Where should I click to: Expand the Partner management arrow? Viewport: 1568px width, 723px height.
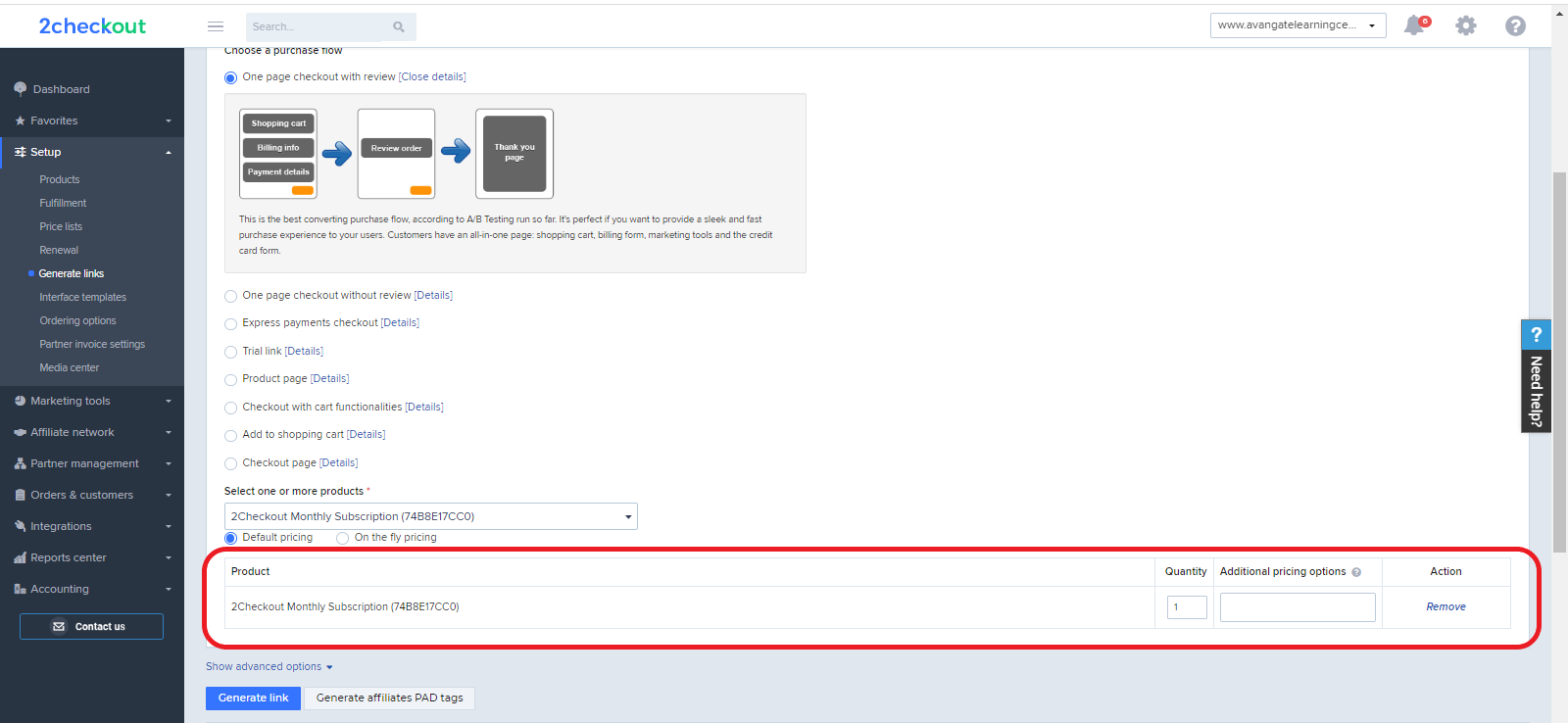tap(169, 464)
